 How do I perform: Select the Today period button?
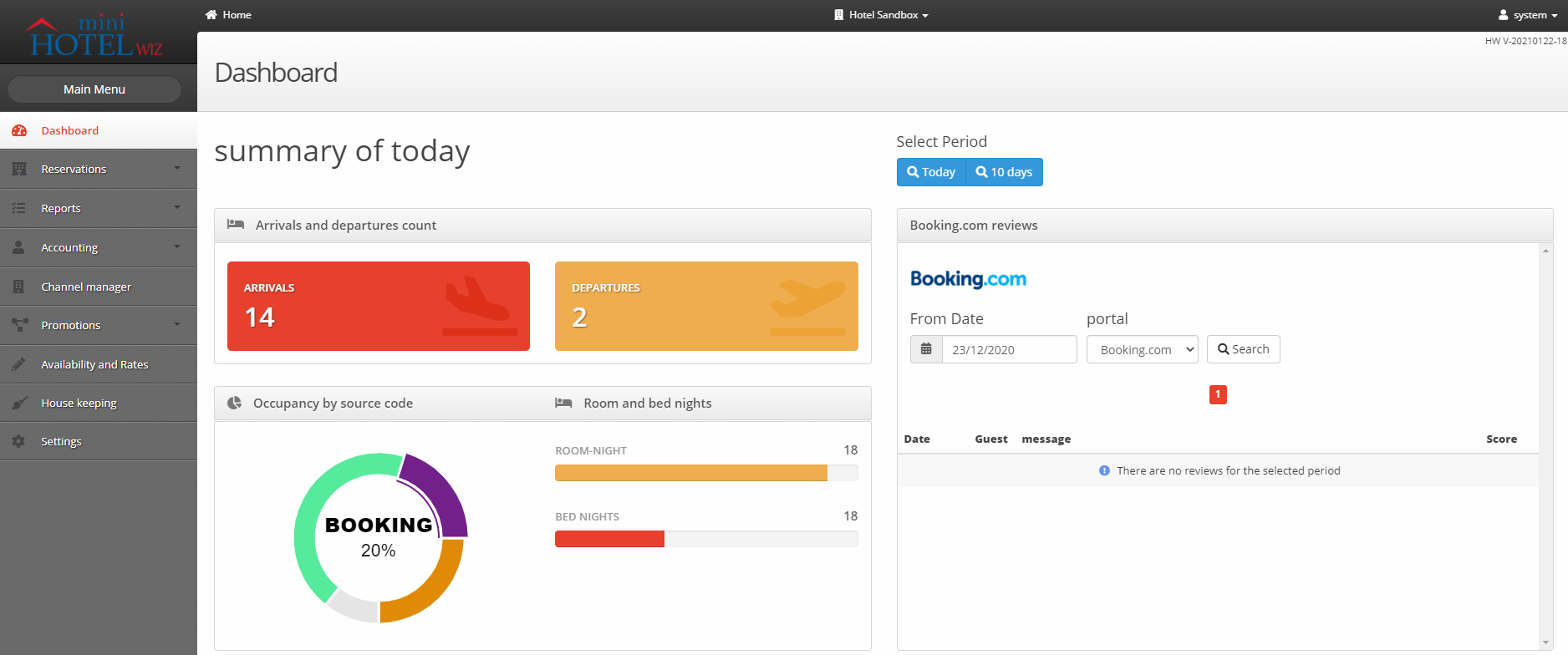click(931, 172)
